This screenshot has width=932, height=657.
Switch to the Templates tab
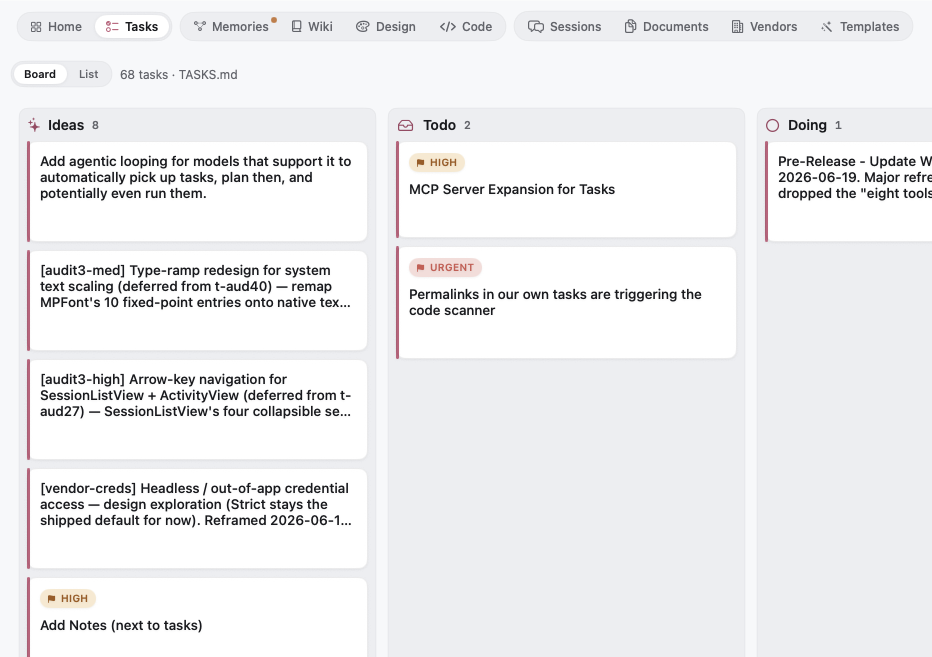click(x=860, y=27)
